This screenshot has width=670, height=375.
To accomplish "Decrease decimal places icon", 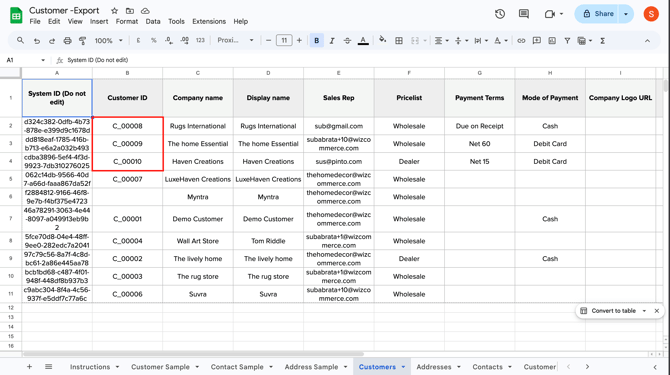I will tap(169, 41).
